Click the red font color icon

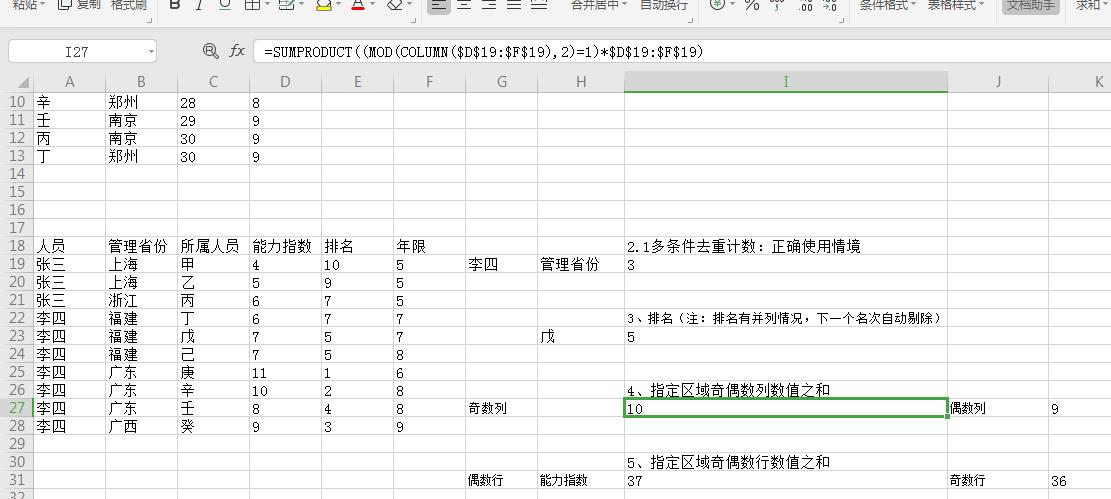358,4
